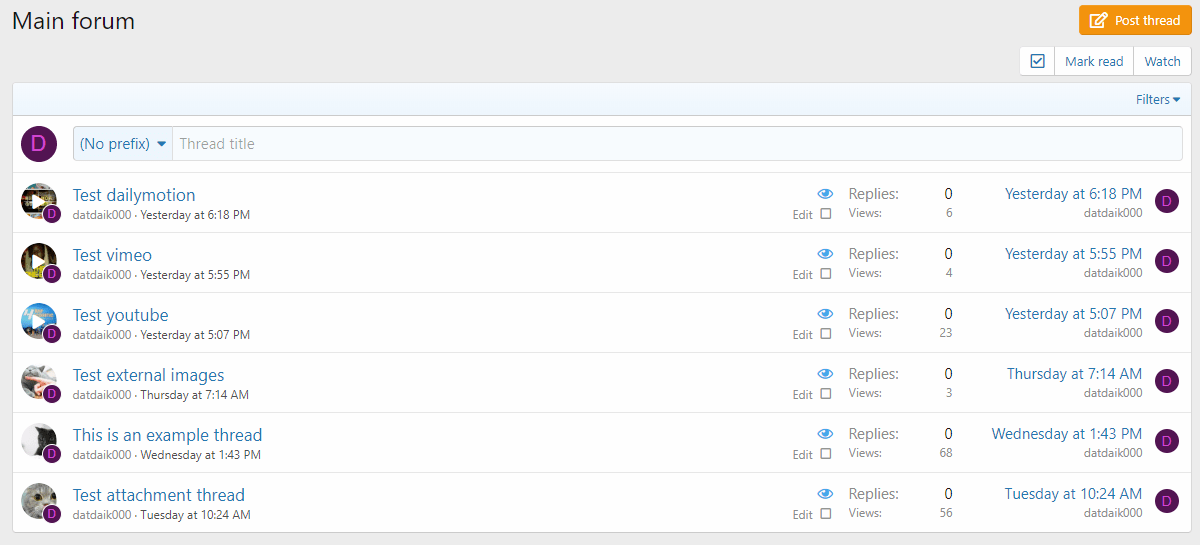Tick the checkbox on Test dailymotion row
Image resolution: width=1200 pixels, height=545 pixels.
[x=826, y=214]
